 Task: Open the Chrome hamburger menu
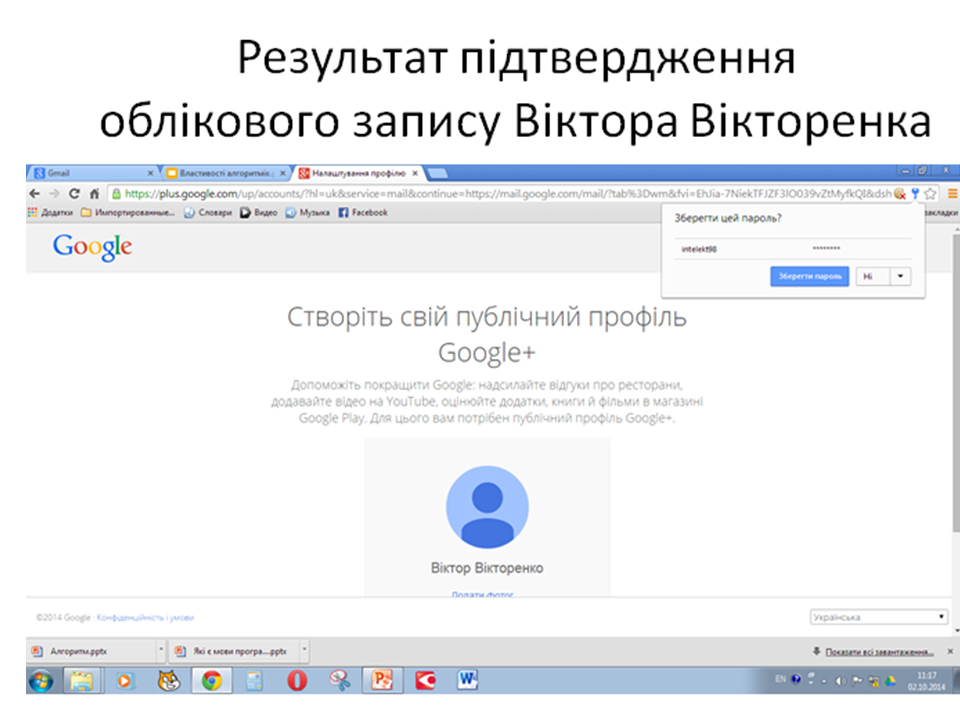click(x=953, y=194)
